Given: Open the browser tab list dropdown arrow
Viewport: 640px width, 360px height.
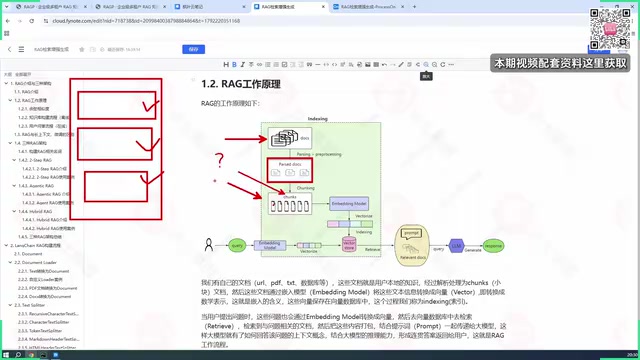Looking at the screenshot, I should point(6,7).
